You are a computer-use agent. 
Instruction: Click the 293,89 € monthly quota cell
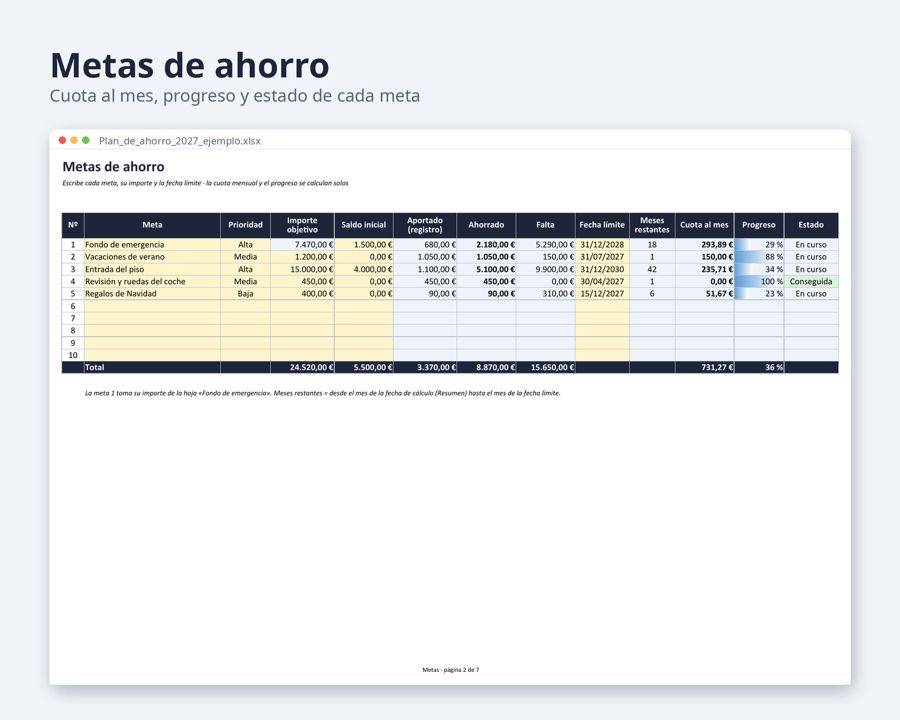(x=704, y=245)
